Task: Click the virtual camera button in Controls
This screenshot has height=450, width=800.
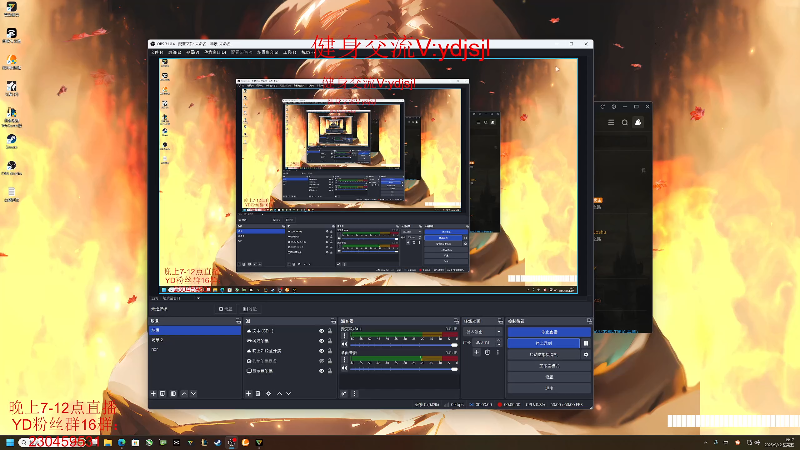Action: point(543,354)
